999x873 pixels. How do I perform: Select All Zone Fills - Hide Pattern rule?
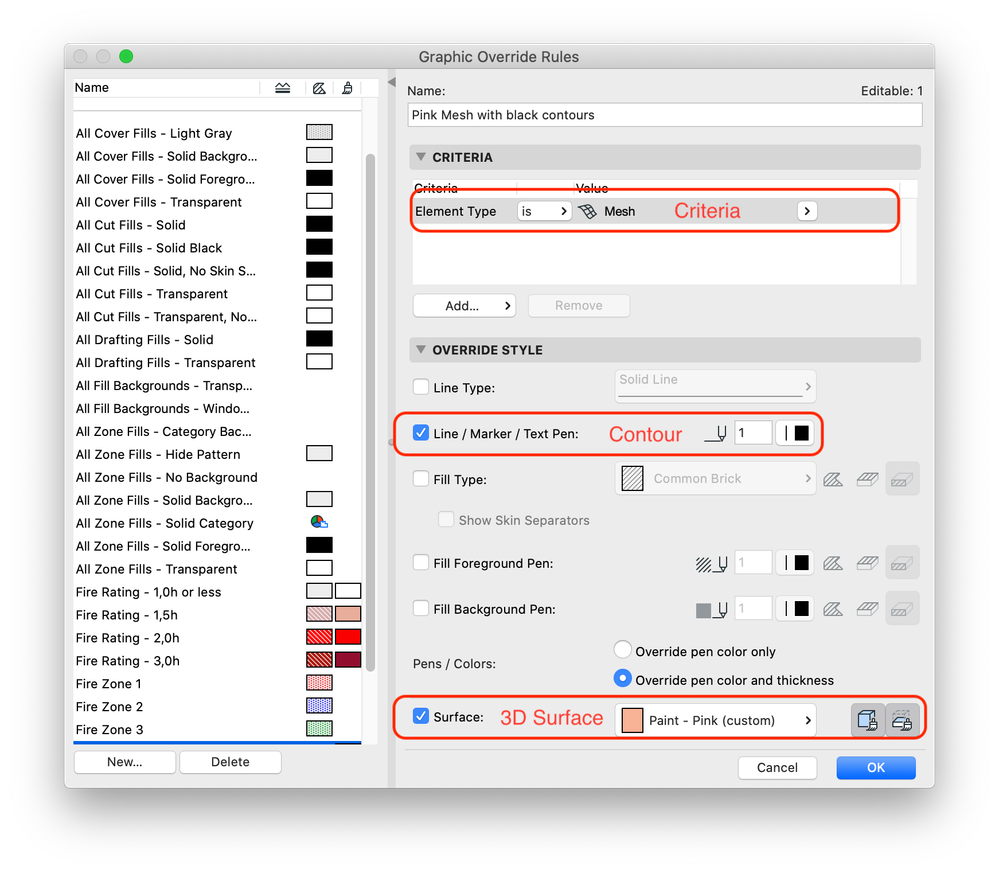[x=157, y=454]
